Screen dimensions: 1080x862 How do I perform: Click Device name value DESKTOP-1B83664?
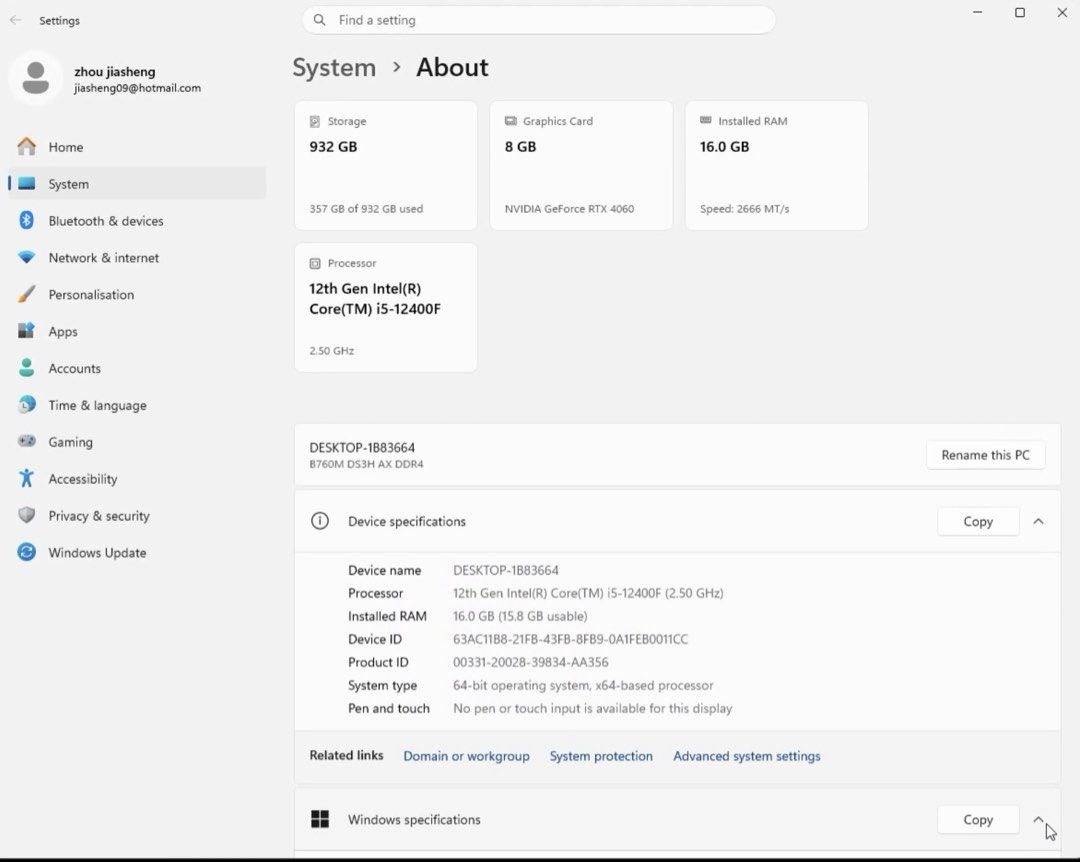(506, 571)
